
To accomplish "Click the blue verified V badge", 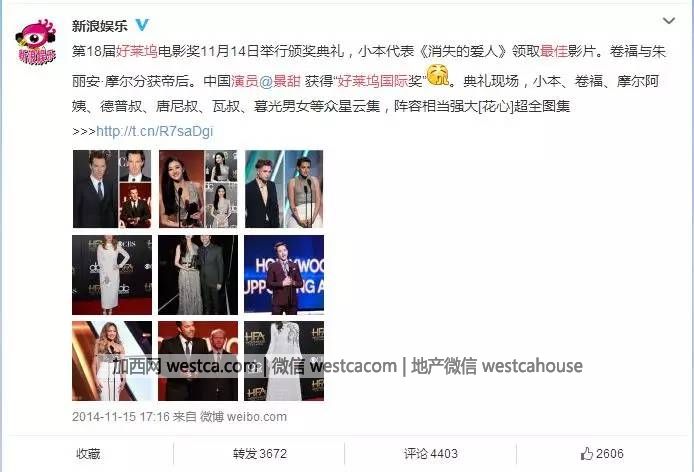I will point(142,25).
